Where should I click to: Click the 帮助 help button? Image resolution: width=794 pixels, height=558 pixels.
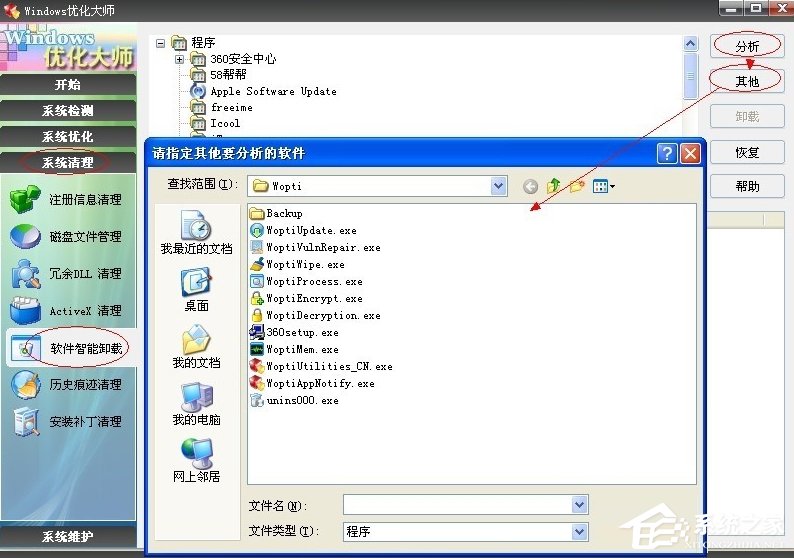tap(747, 186)
